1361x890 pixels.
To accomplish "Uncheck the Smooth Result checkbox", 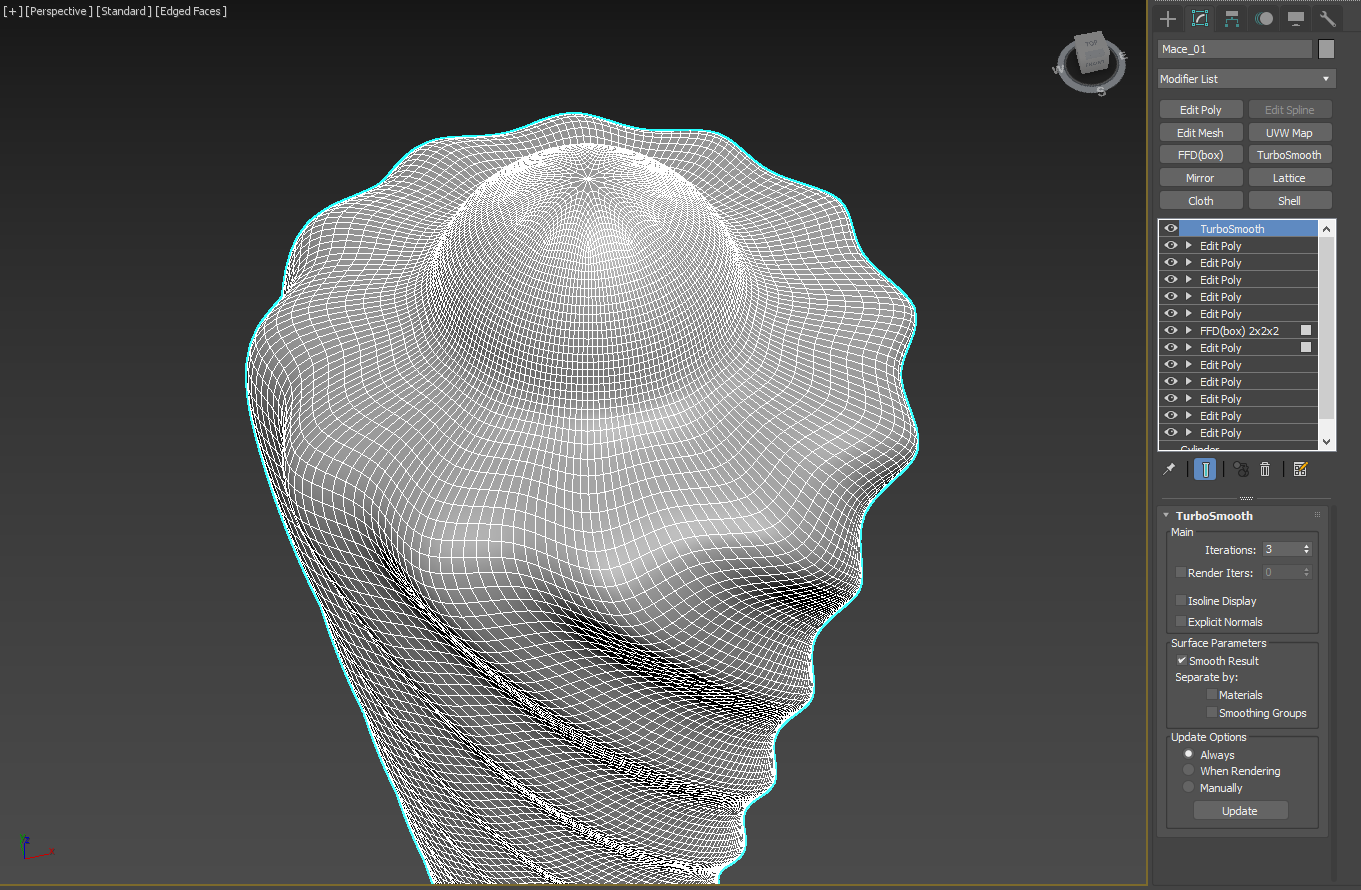I will (x=1182, y=660).
